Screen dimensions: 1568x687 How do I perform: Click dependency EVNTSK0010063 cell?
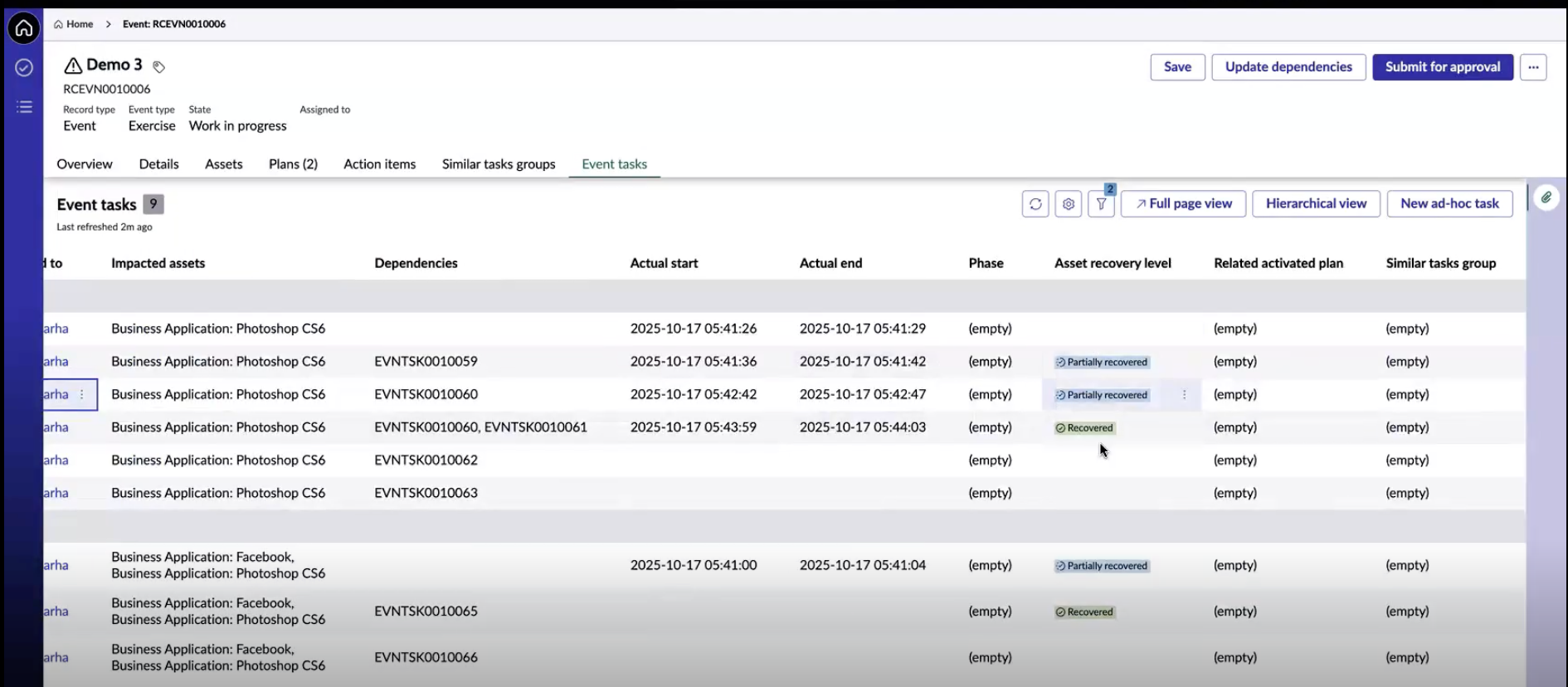(x=426, y=494)
